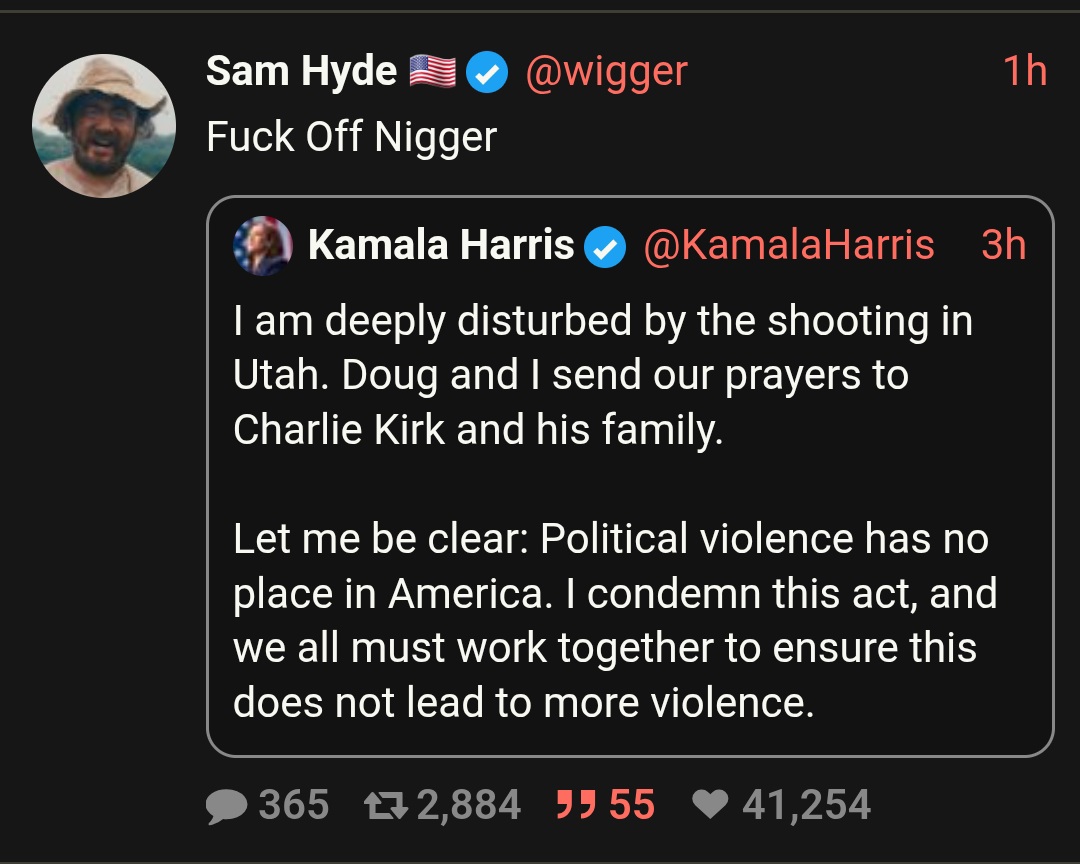Click the 3h timestamp in quoted post
Image resolution: width=1080 pixels, height=864 pixels.
pos(1004,245)
